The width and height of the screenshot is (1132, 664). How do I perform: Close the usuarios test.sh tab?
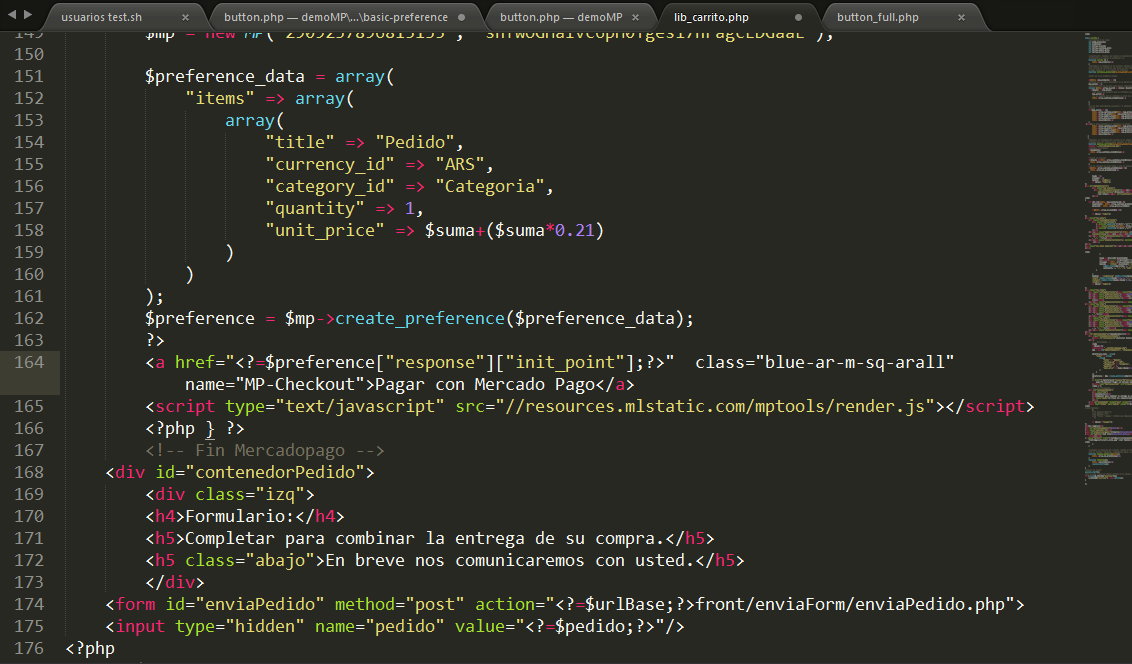(x=186, y=17)
